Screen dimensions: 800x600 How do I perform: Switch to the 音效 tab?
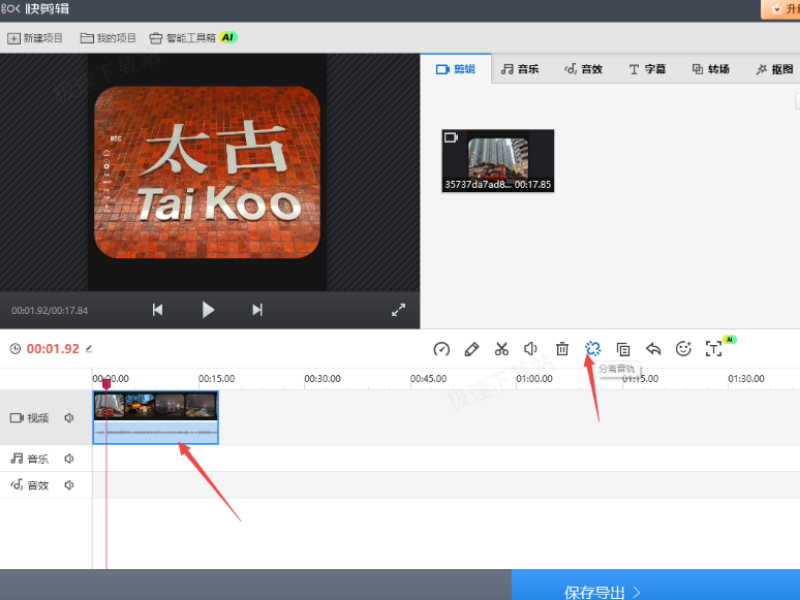(583, 69)
